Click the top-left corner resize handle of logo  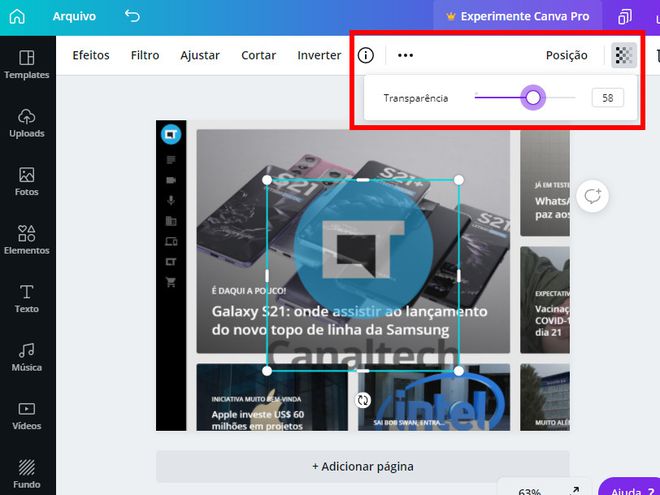point(267,180)
